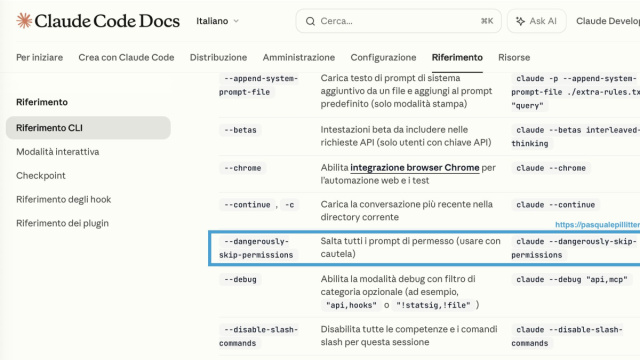Focus the Cerca search field
640x360 pixels.
pyautogui.click(x=398, y=21)
